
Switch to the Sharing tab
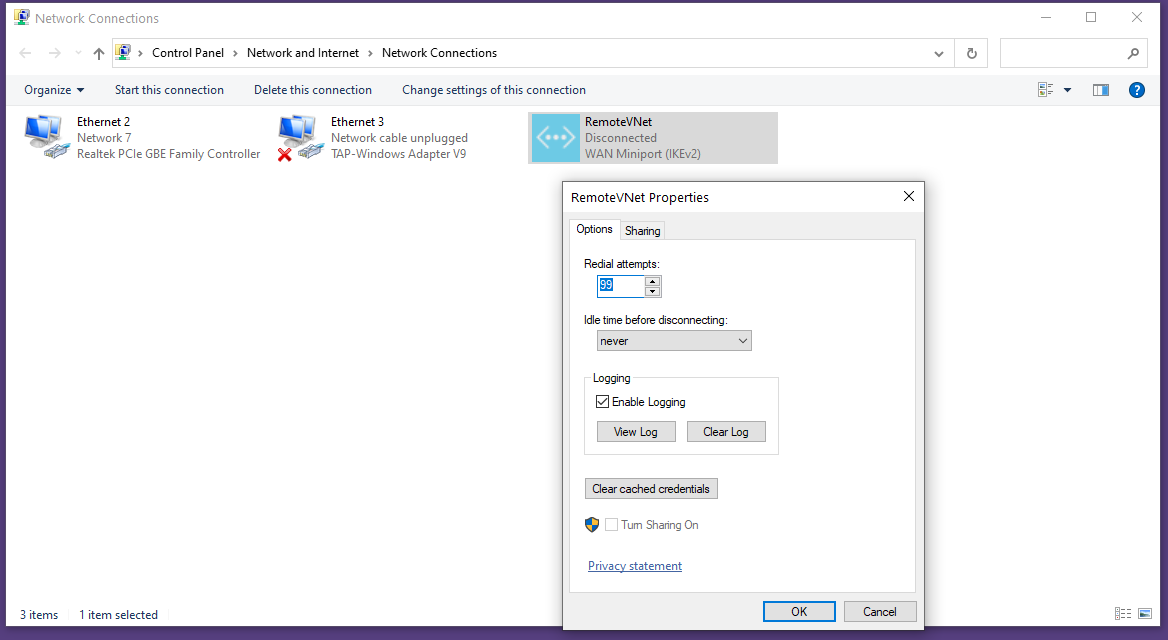pyautogui.click(x=642, y=230)
